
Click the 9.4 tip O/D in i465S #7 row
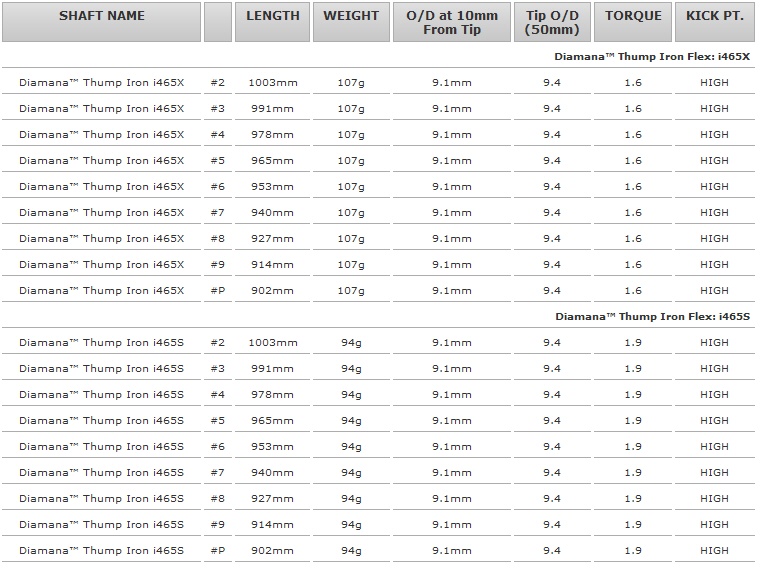coord(552,473)
